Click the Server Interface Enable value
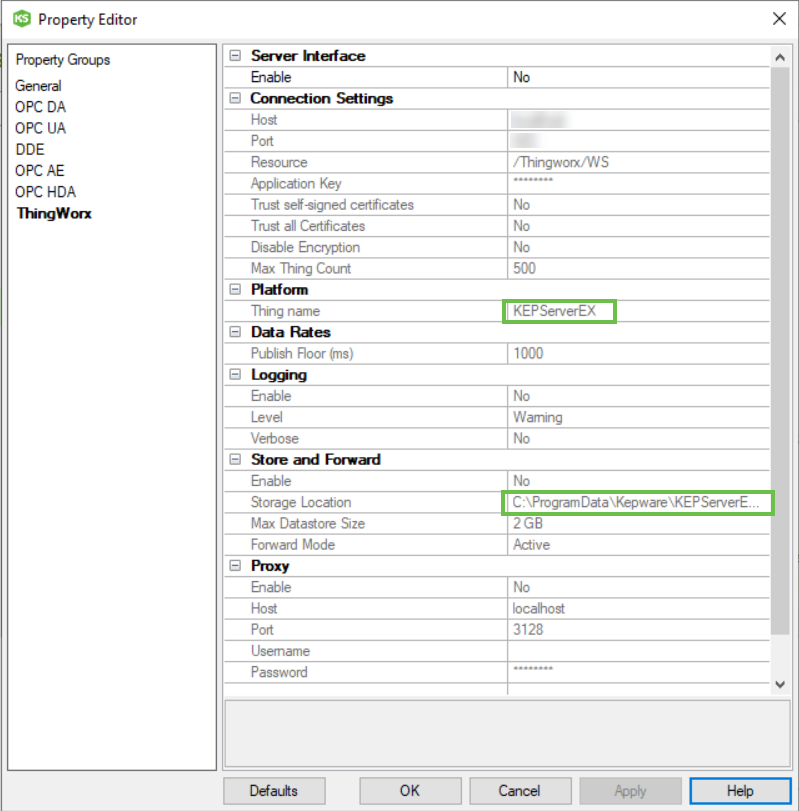This screenshot has height=811, width=799. [x=640, y=77]
